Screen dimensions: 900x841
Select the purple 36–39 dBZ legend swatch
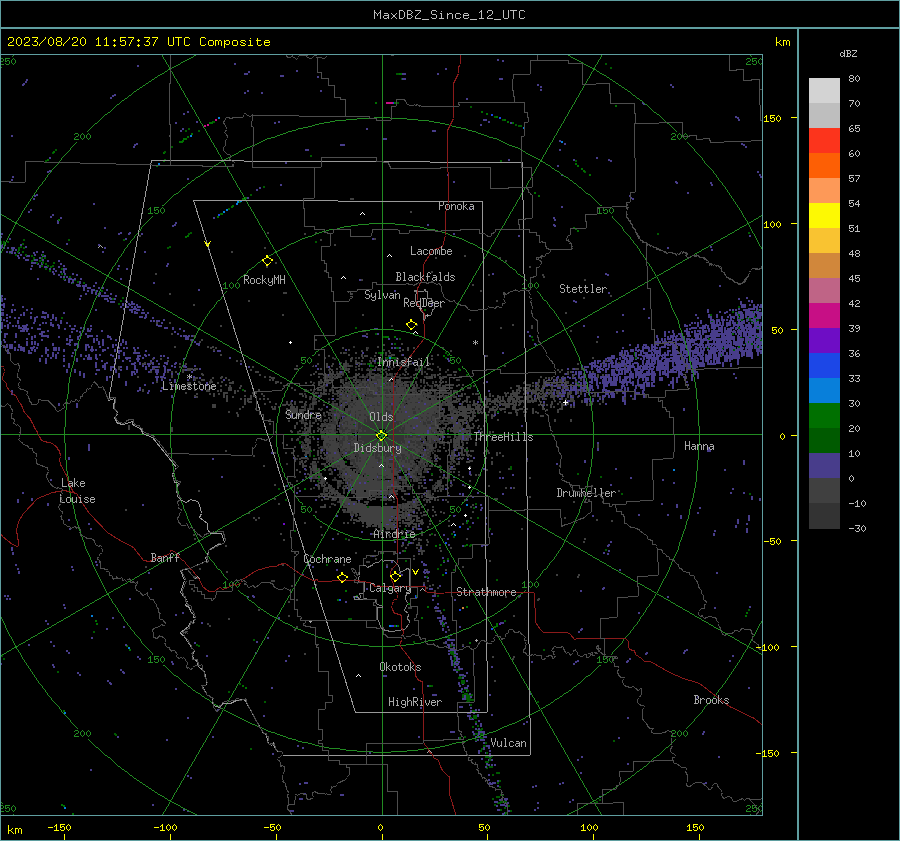click(x=824, y=341)
